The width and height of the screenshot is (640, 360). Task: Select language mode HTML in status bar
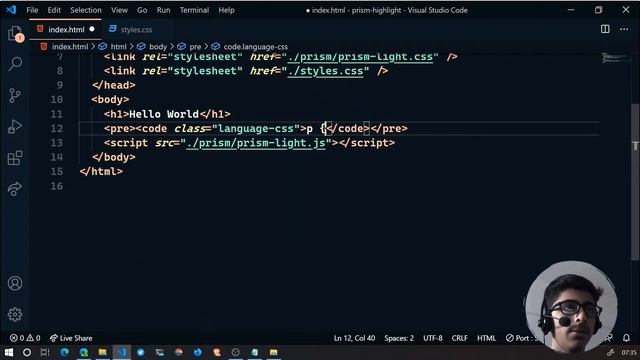pyautogui.click(x=486, y=338)
